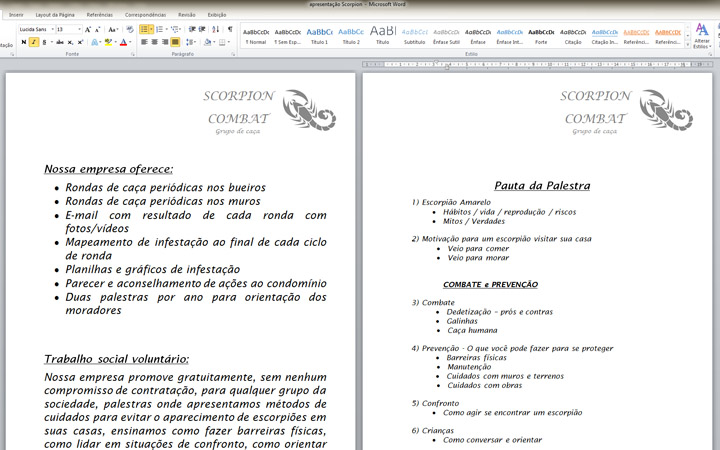Open multilevel list menu

pos(175,29)
